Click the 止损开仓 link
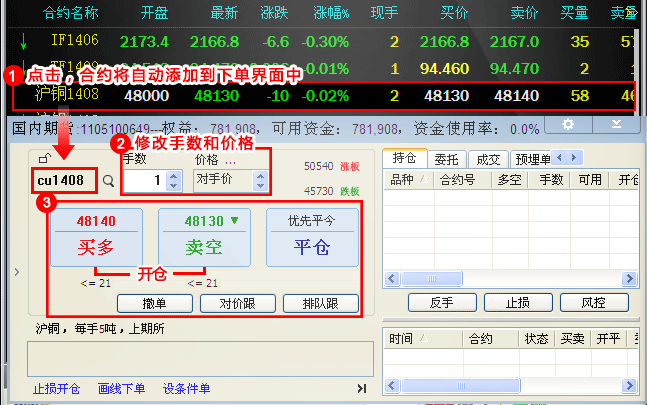Image resolution: width=647 pixels, height=405 pixels. [57, 388]
